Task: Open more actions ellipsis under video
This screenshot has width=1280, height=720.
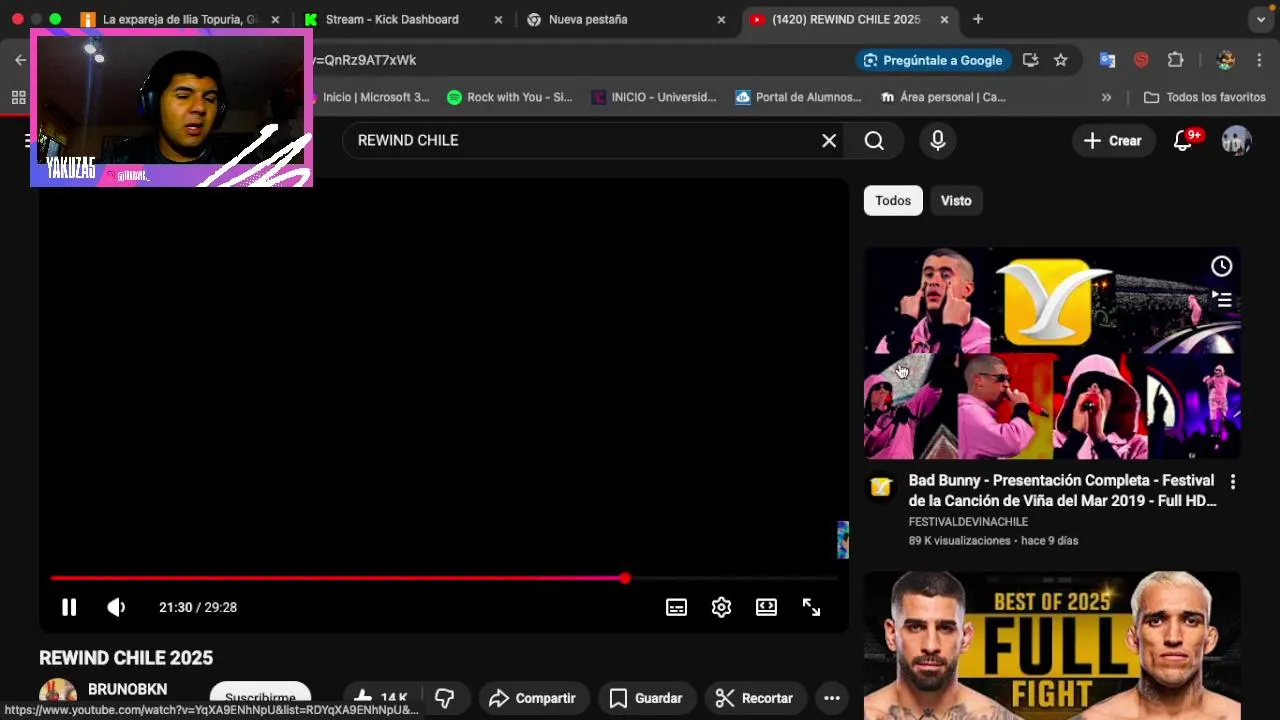Action: 831,698
